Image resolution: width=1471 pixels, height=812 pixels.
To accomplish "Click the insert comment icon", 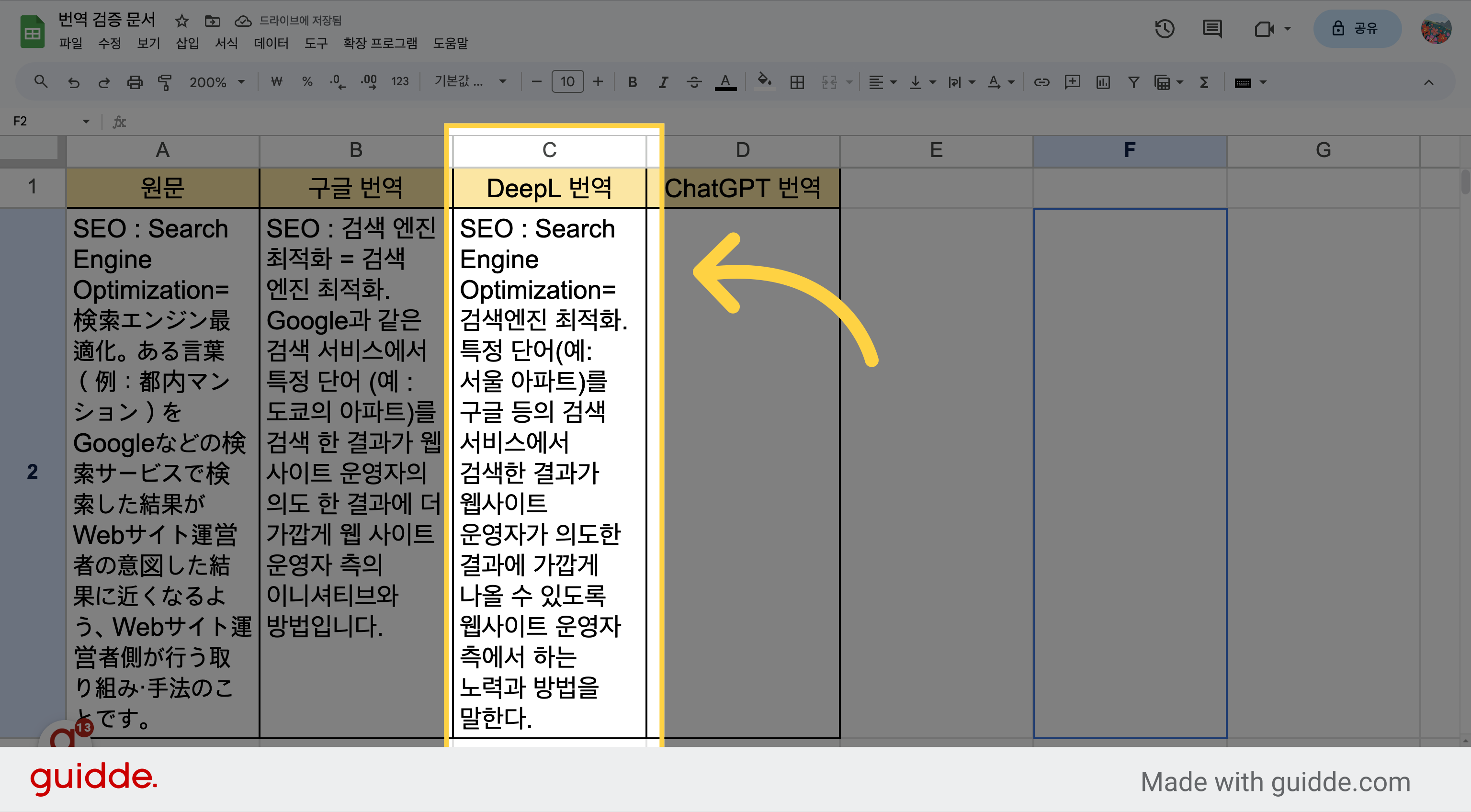I will tap(1072, 82).
